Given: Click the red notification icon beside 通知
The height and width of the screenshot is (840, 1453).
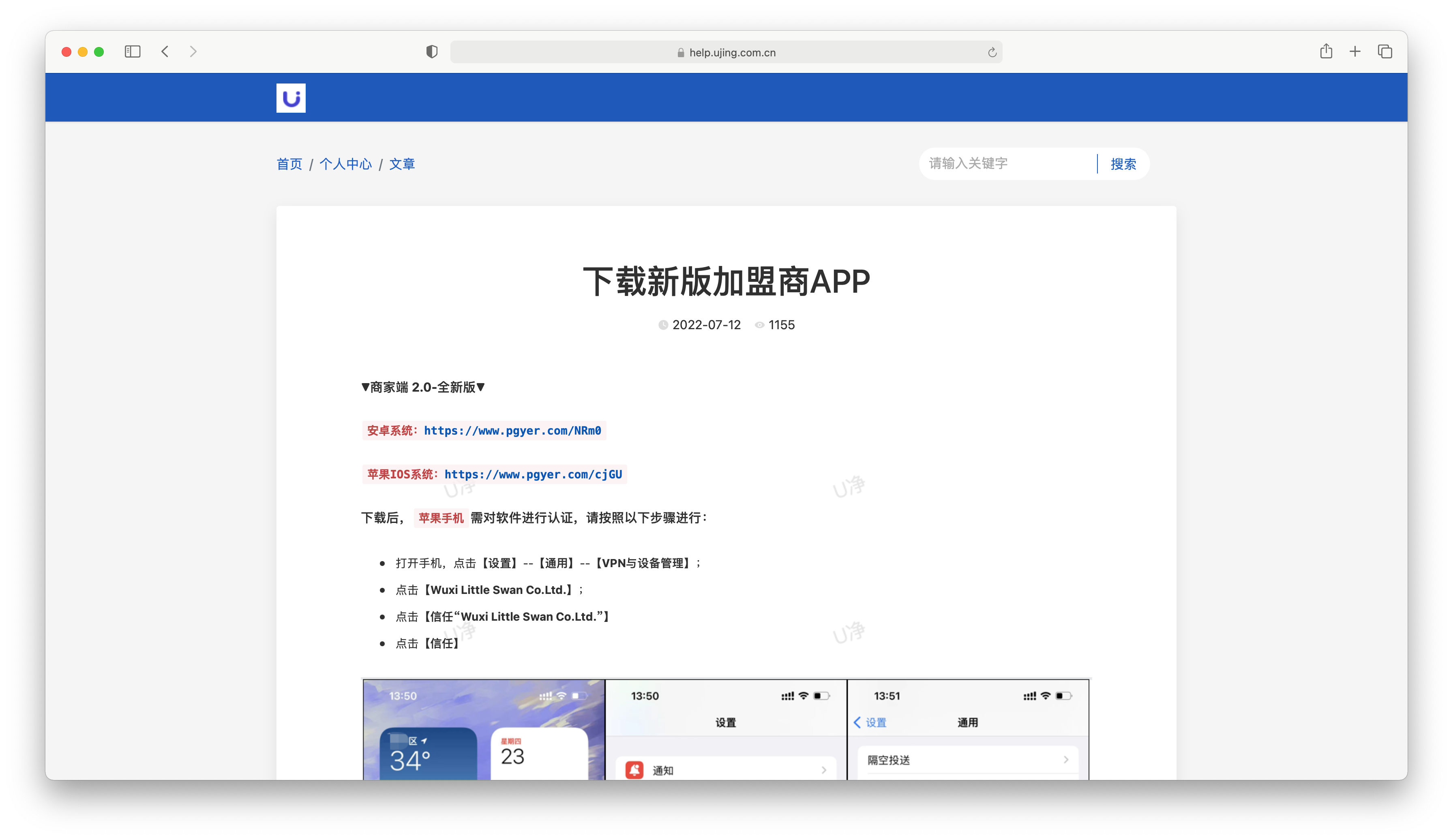Looking at the screenshot, I should coord(634,770).
